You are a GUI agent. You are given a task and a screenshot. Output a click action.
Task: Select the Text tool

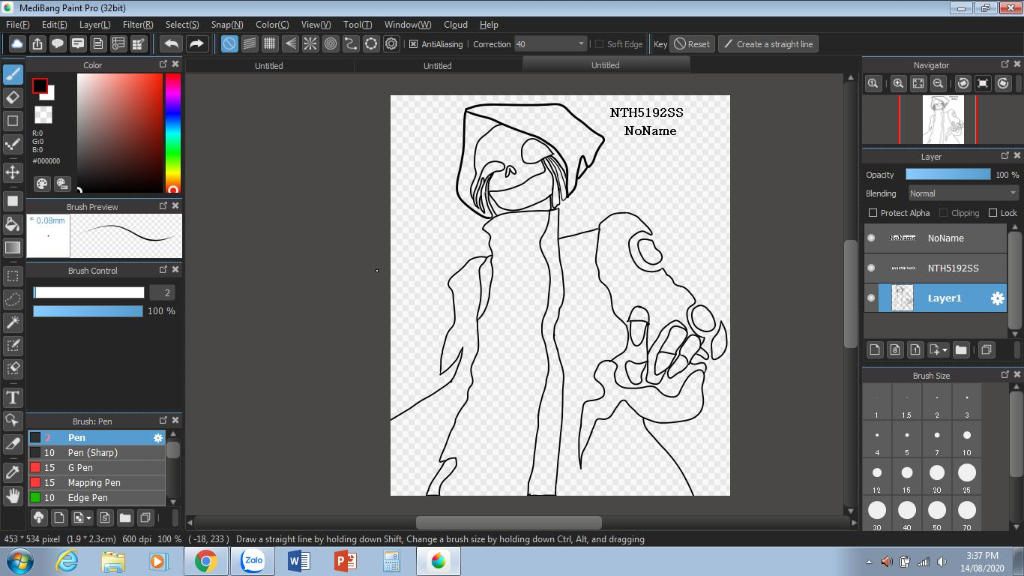(x=13, y=397)
